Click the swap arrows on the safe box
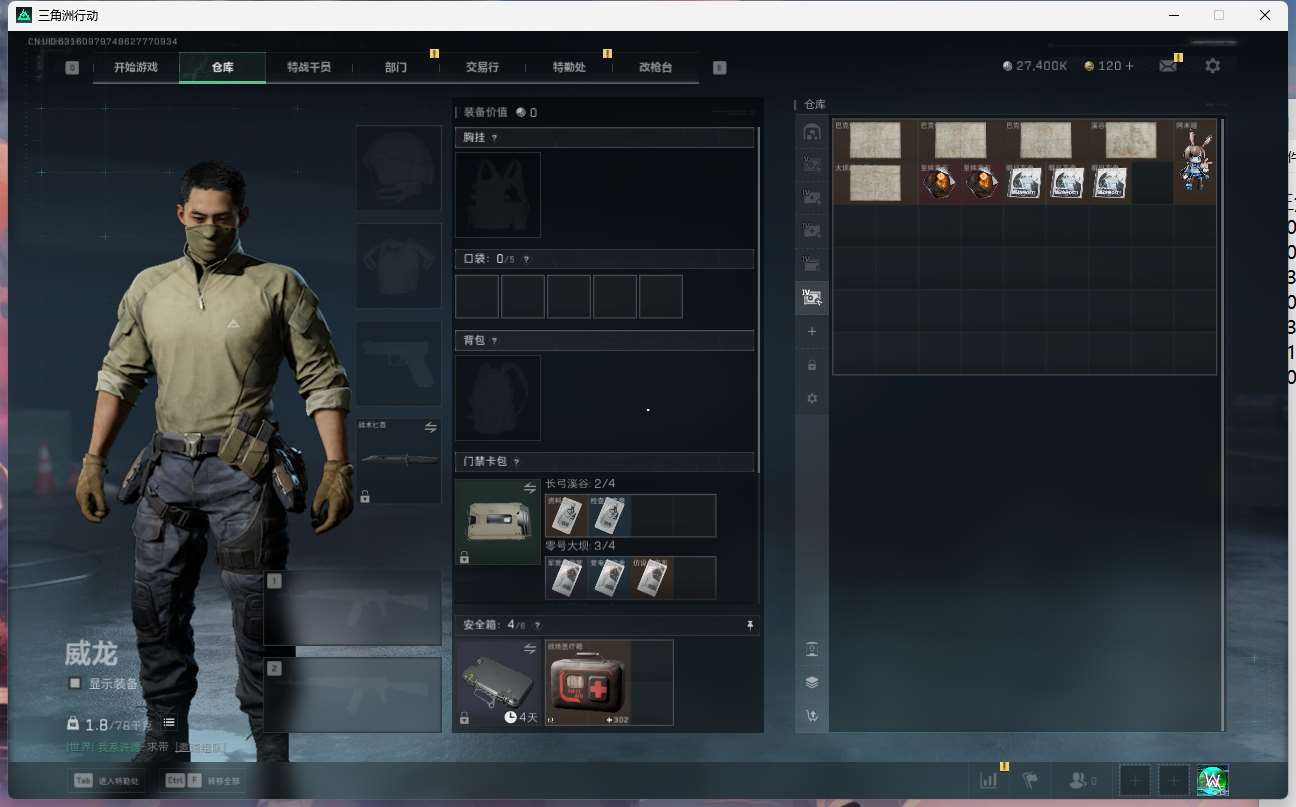This screenshot has width=1296, height=807. [530, 649]
